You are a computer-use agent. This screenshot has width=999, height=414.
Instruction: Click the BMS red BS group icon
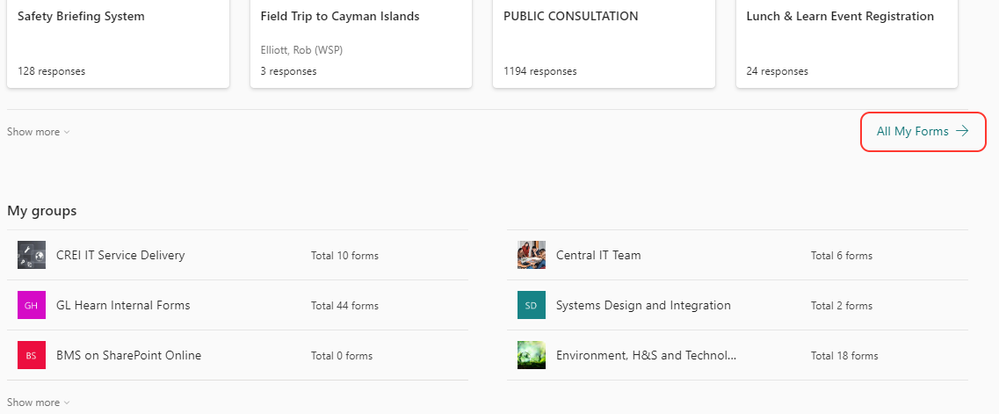coord(32,355)
